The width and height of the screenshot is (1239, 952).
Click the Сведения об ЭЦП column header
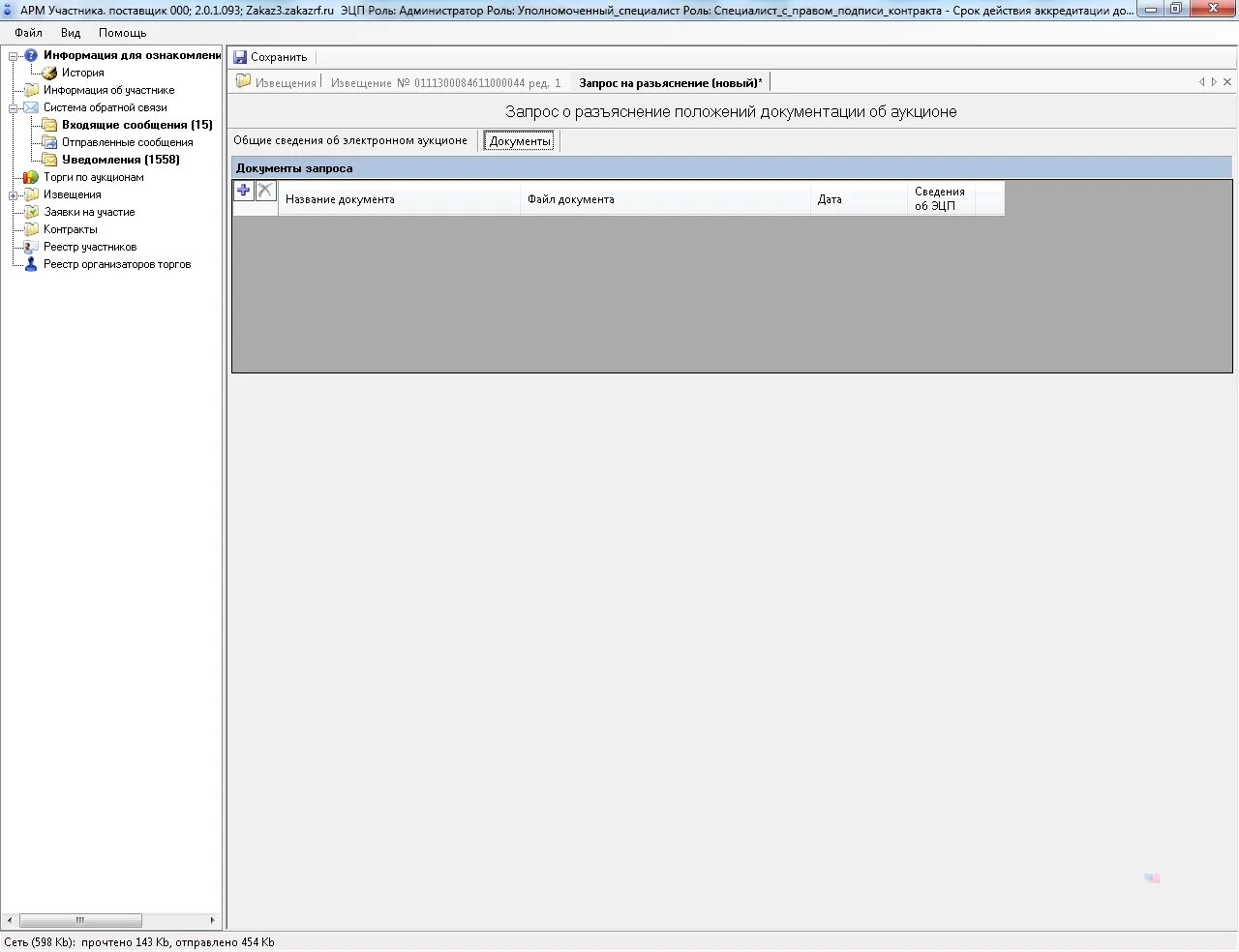[x=941, y=198]
